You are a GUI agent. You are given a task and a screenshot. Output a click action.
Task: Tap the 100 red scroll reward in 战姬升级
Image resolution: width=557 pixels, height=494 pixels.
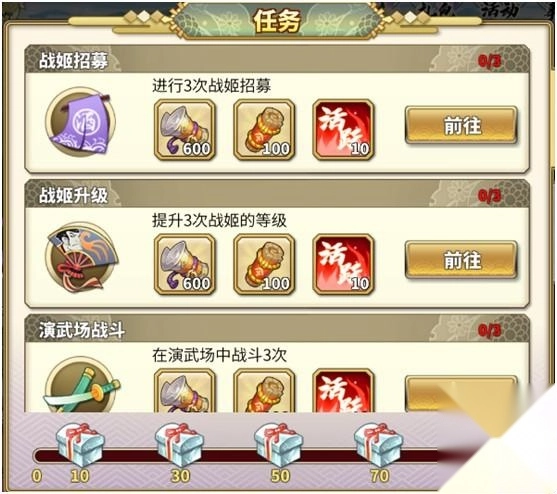click(264, 265)
